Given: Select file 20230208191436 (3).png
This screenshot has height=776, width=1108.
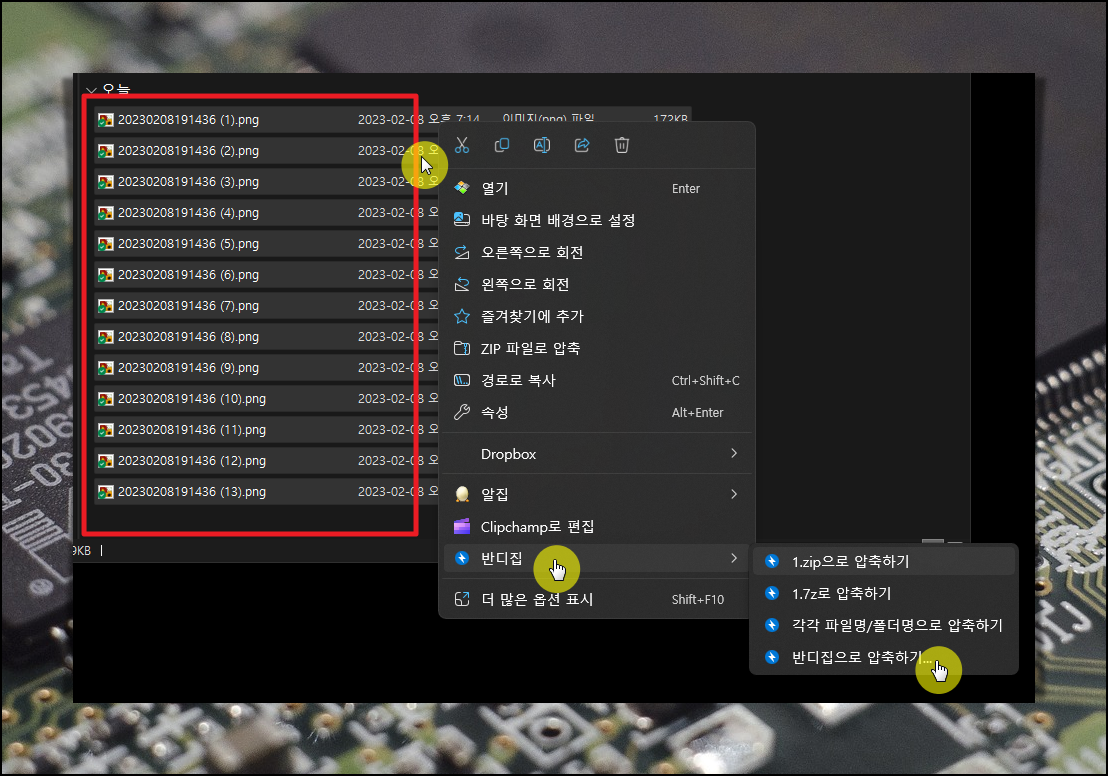Looking at the screenshot, I should [x=189, y=182].
